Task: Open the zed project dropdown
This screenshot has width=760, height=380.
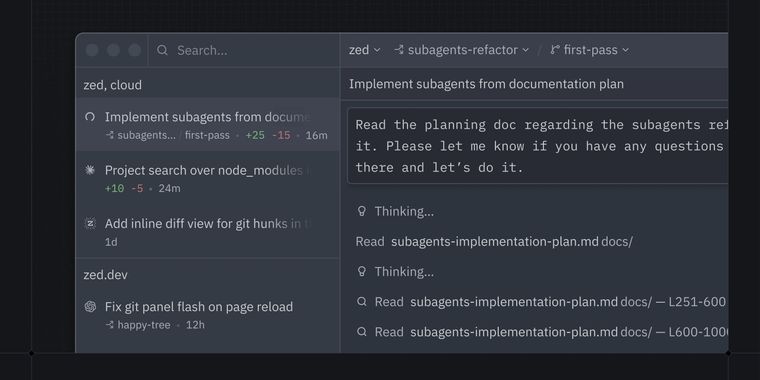Action: click(x=364, y=50)
